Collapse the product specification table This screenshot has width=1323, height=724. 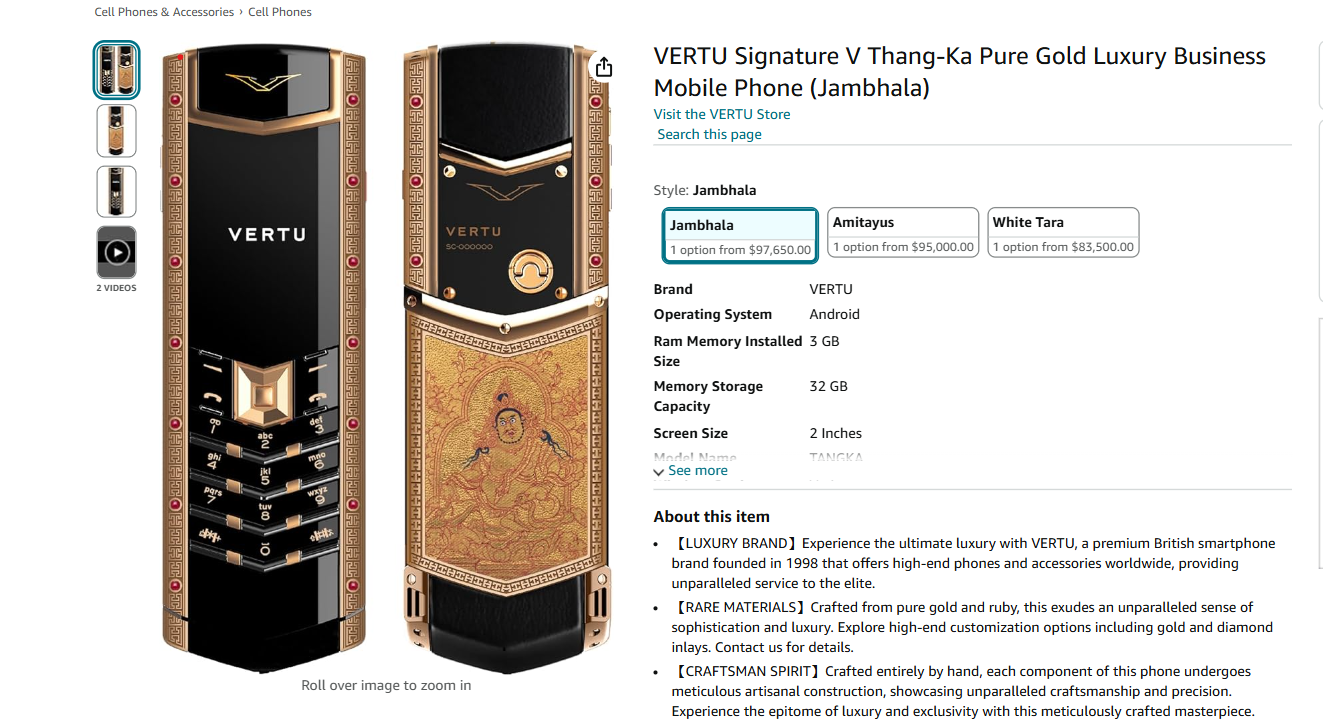click(697, 470)
